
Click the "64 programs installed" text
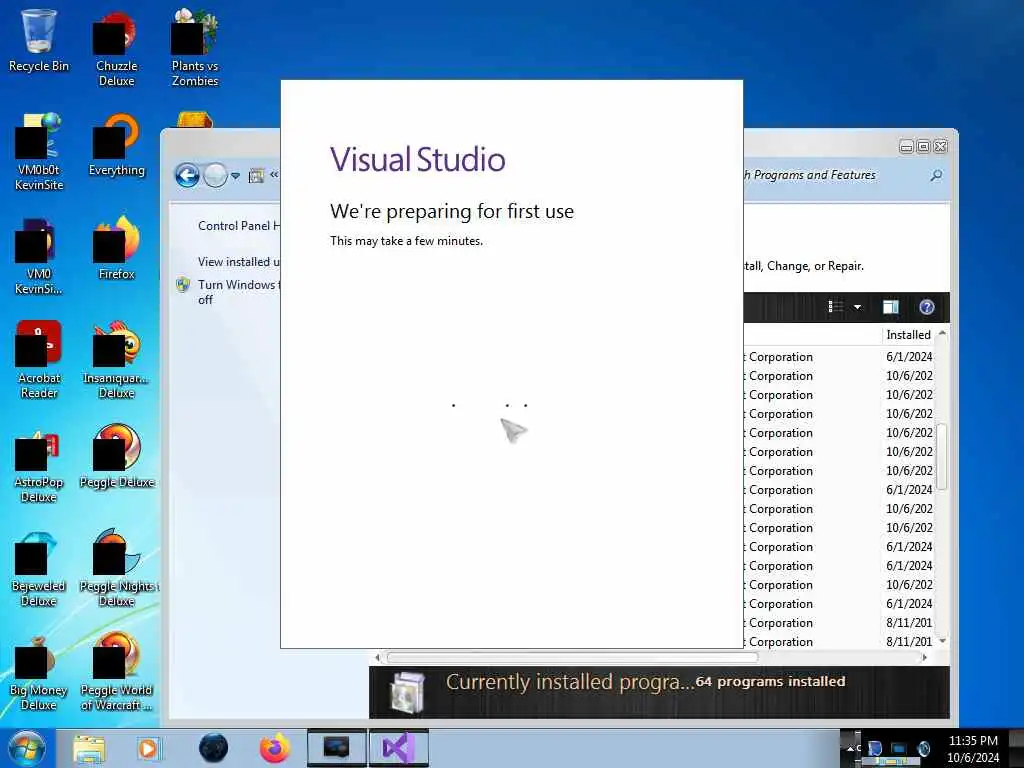(x=771, y=682)
